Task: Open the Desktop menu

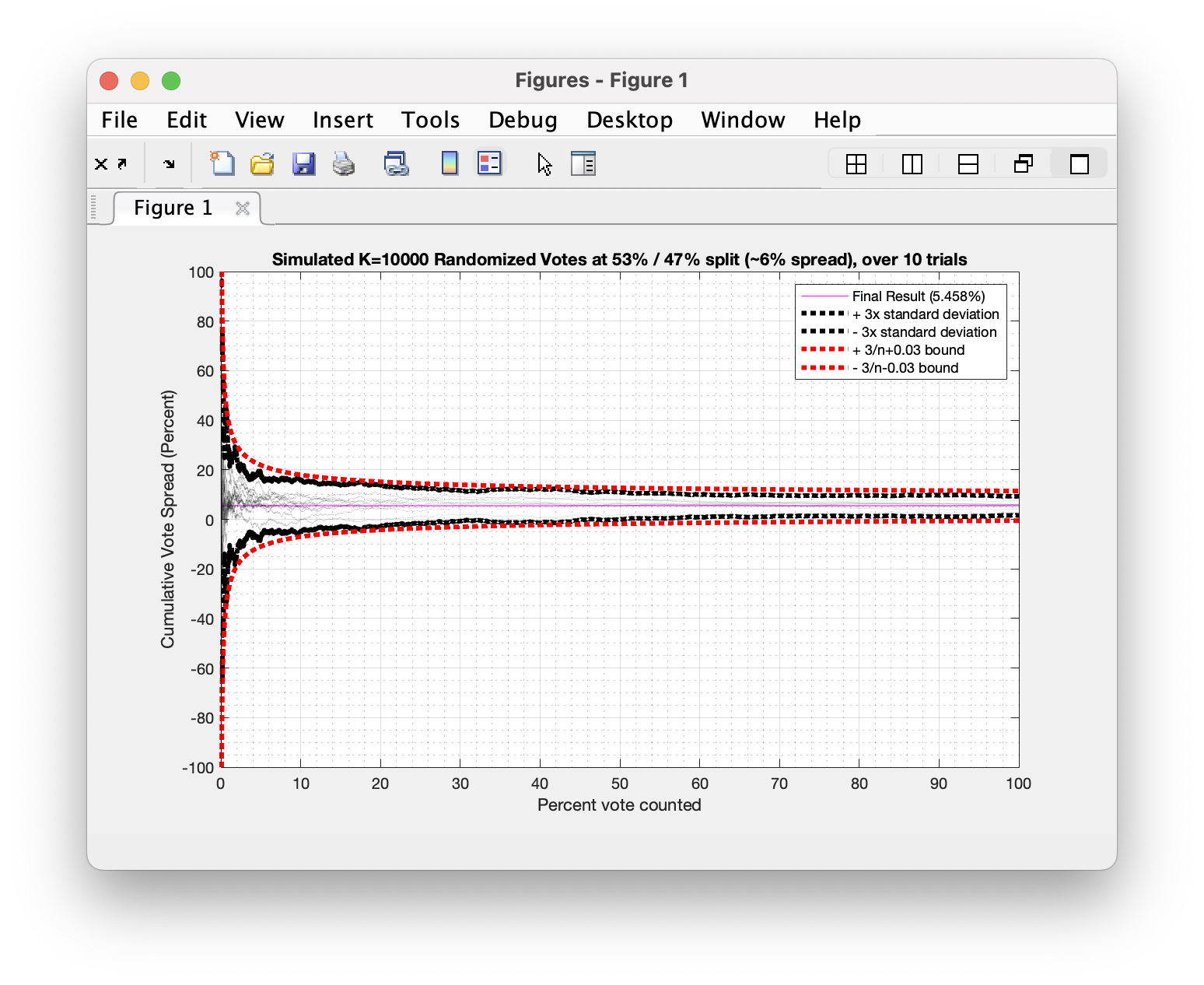Action: 630,120
